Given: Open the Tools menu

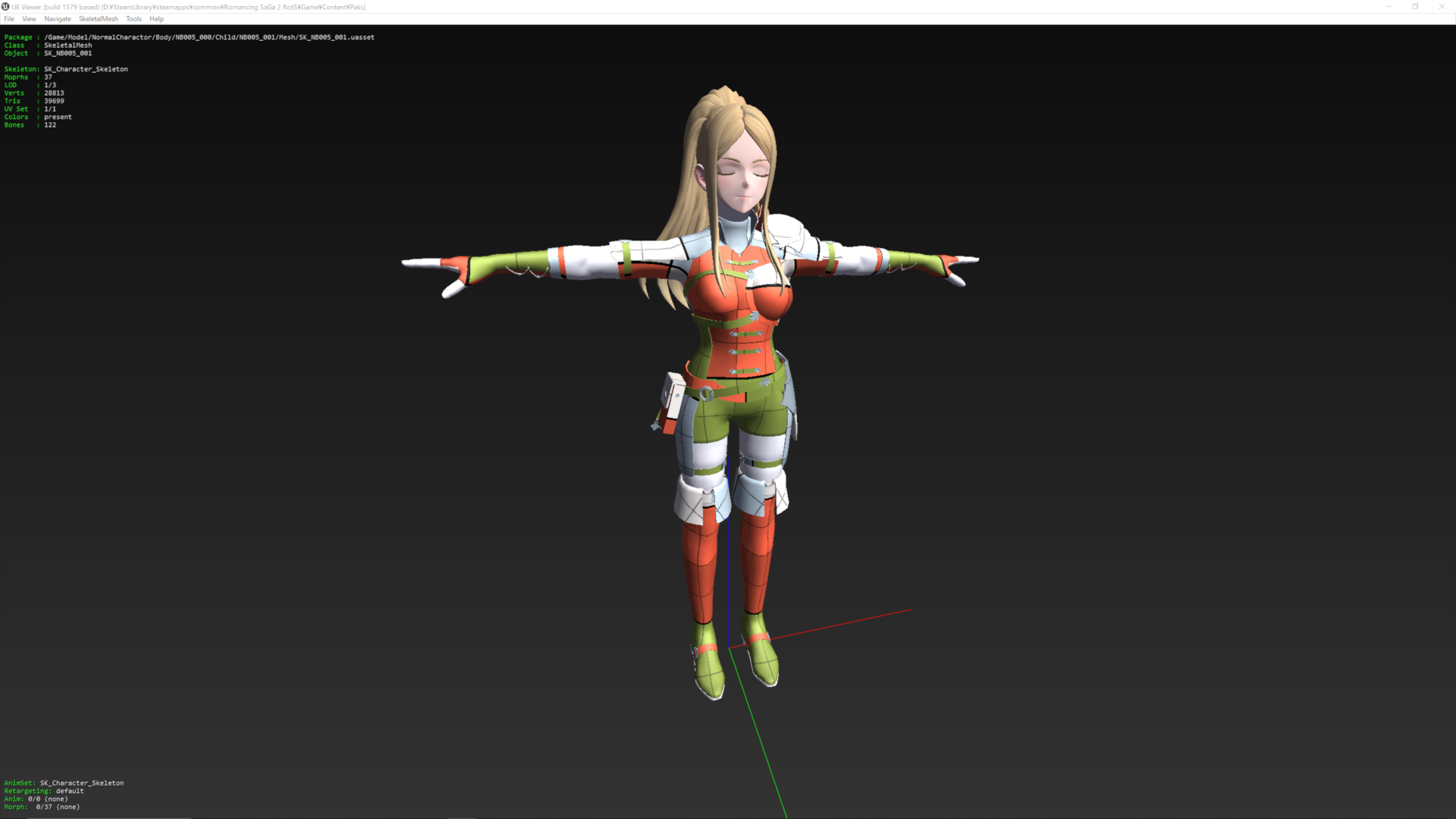Looking at the screenshot, I should 133,19.
